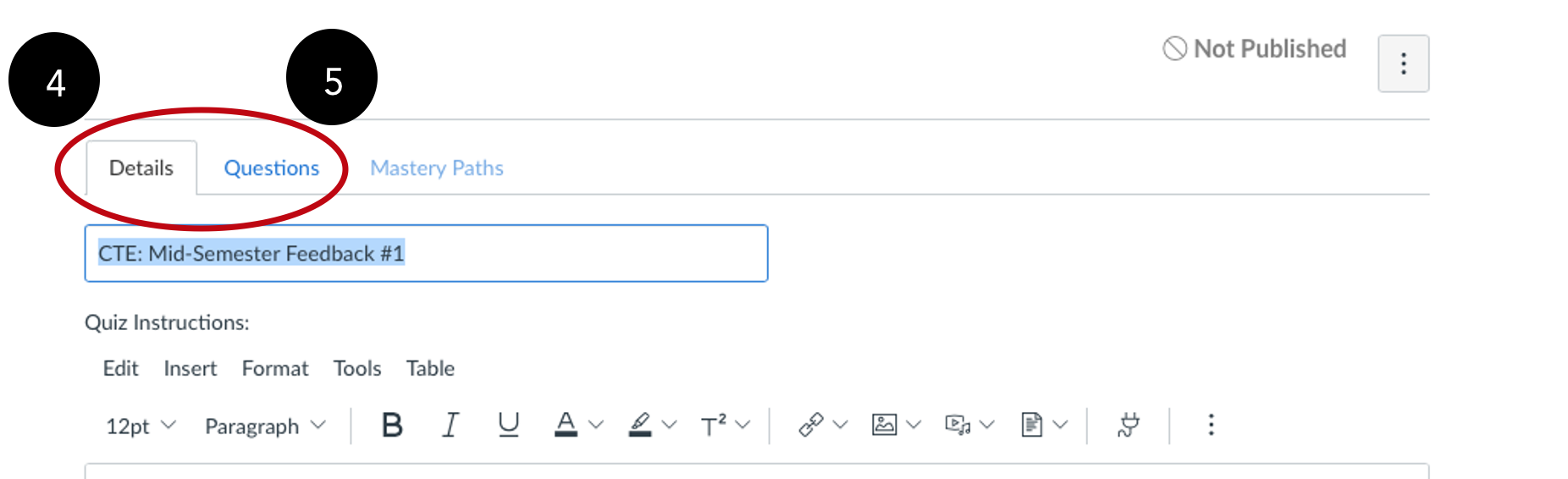Image resolution: width=1568 pixels, height=479 pixels.
Task: Switch to the Questions tab
Action: click(271, 168)
